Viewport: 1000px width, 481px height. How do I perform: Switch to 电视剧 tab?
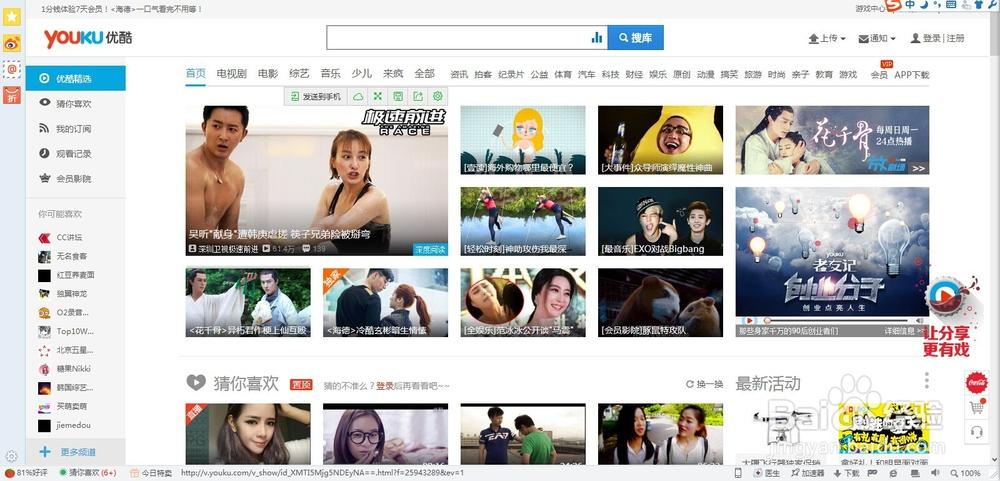click(232, 73)
